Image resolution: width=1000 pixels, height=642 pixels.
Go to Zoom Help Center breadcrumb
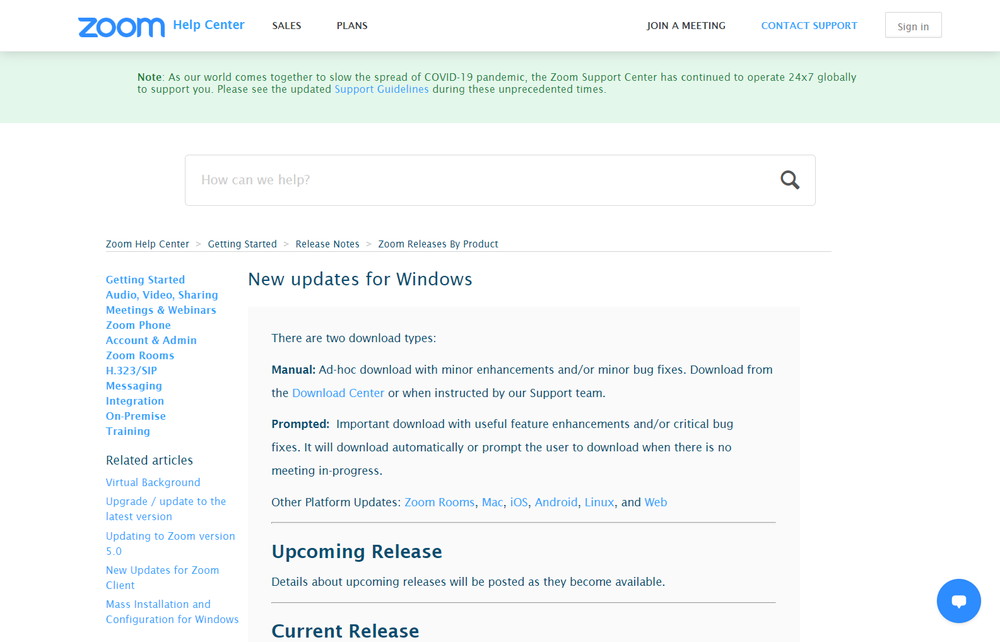pos(147,244)
